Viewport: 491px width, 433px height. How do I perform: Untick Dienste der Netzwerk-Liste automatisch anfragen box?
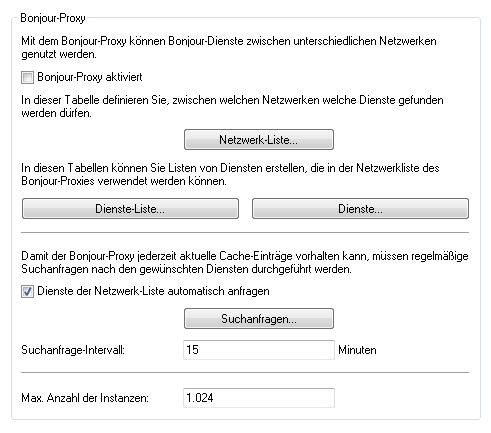coord(27,292)
